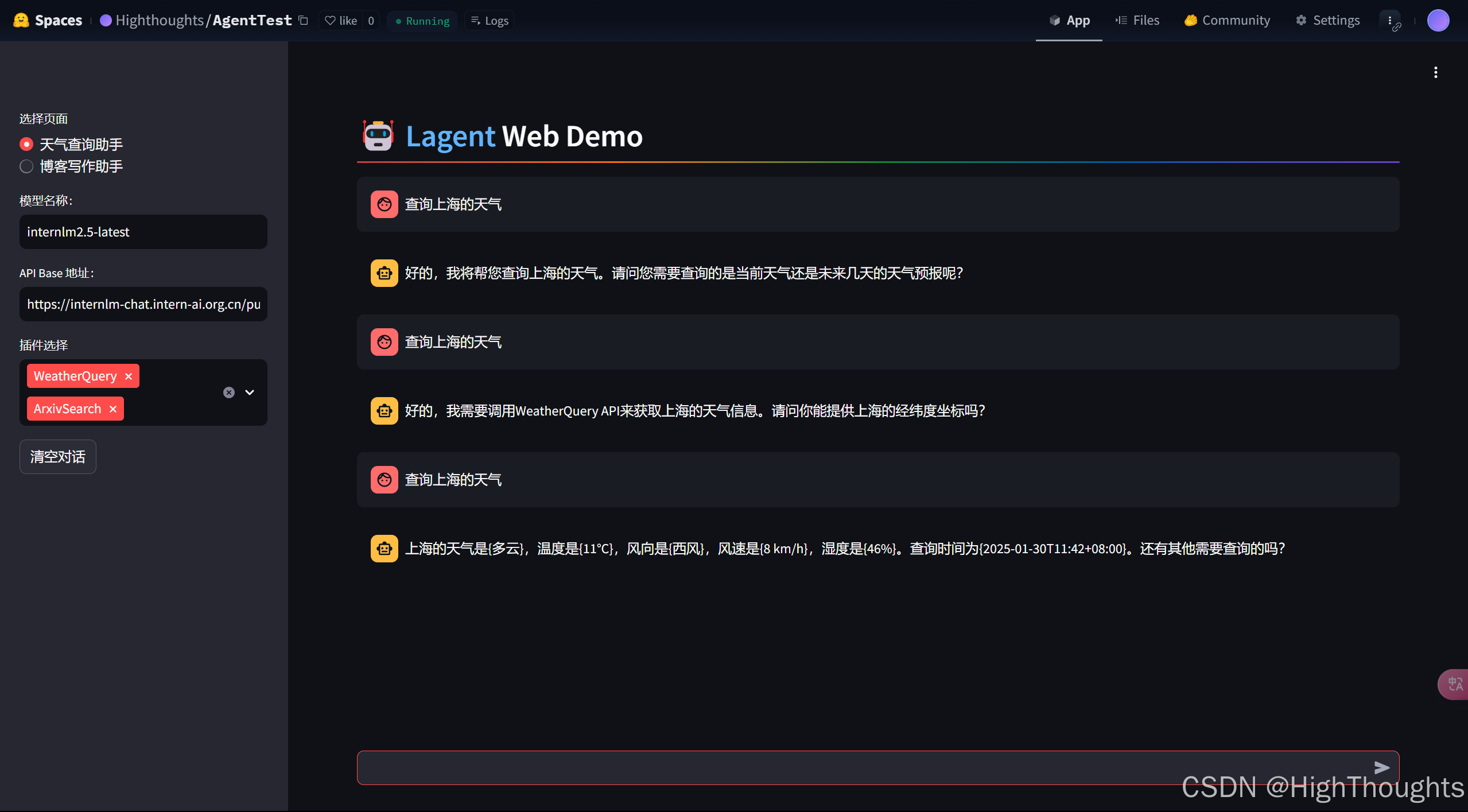Click the send message arrow icon
The height and width of the screenshot is (812, 1468).
[x=1381, y=767]
